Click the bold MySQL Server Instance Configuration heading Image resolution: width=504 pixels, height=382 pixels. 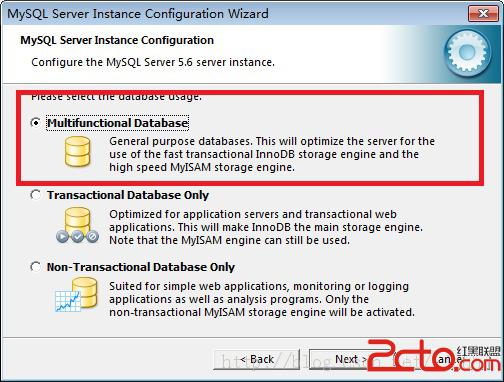(x=117, y=40)
